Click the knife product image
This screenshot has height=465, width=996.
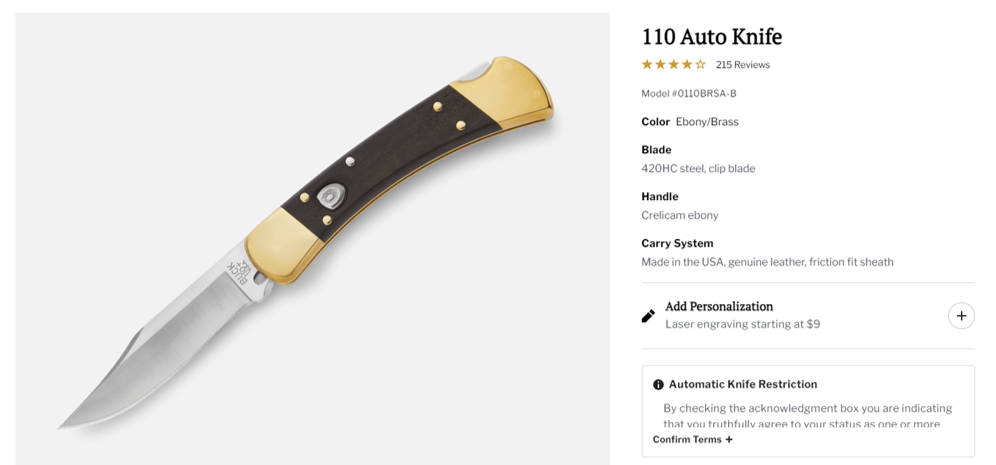pos(312,238)
